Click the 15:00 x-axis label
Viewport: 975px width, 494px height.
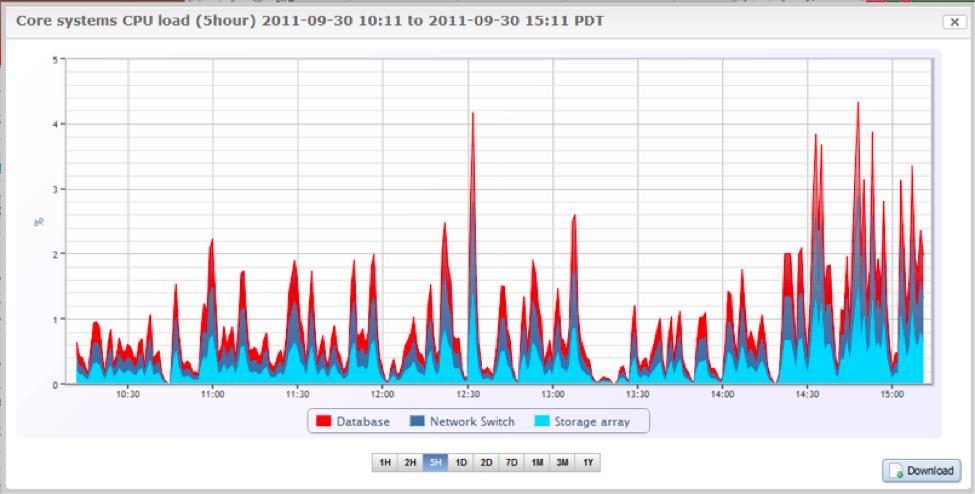[892, 394]
